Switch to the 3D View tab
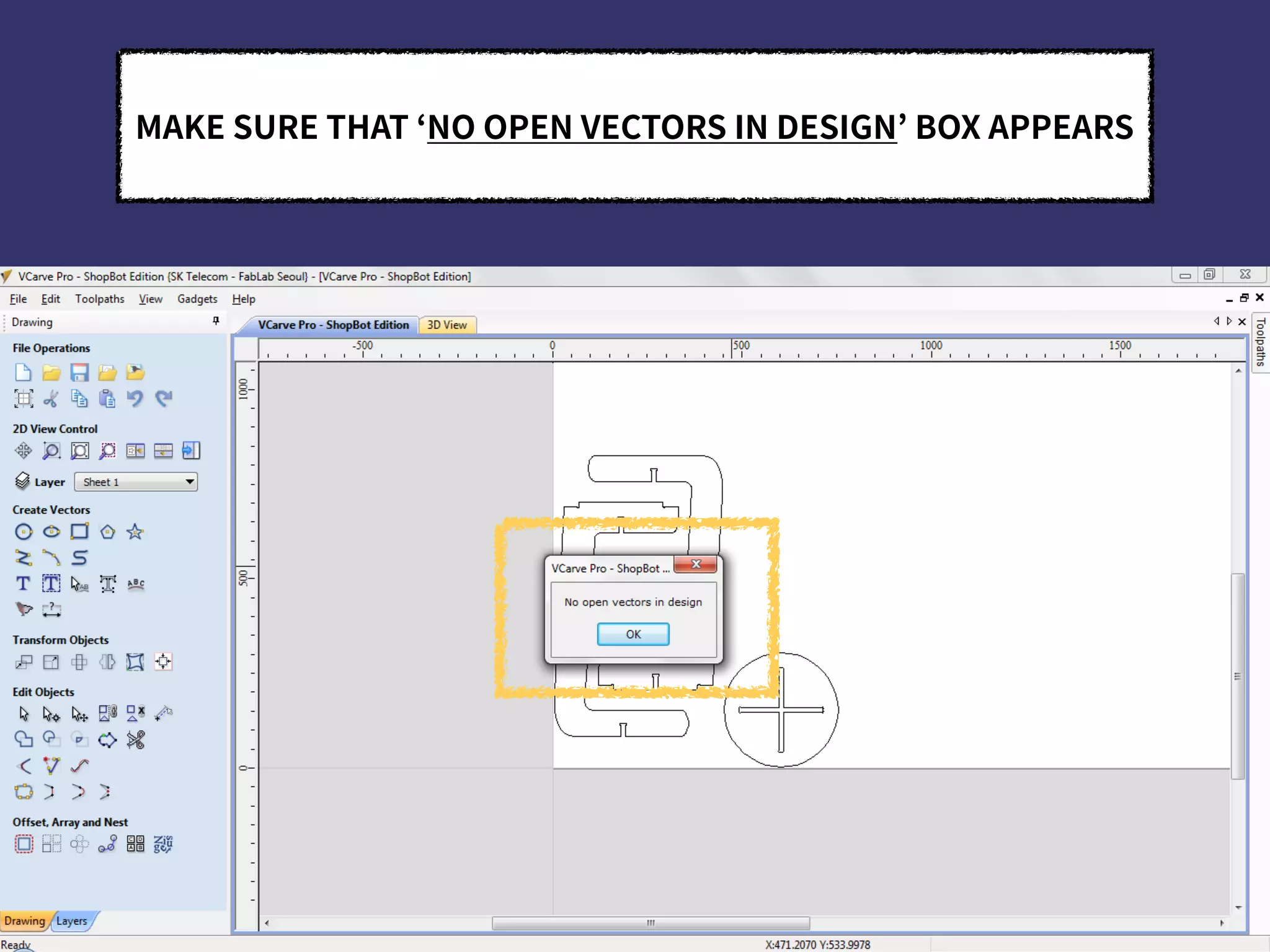The width and height of the screenshot is (1270, 952). [x=446, y=325]
